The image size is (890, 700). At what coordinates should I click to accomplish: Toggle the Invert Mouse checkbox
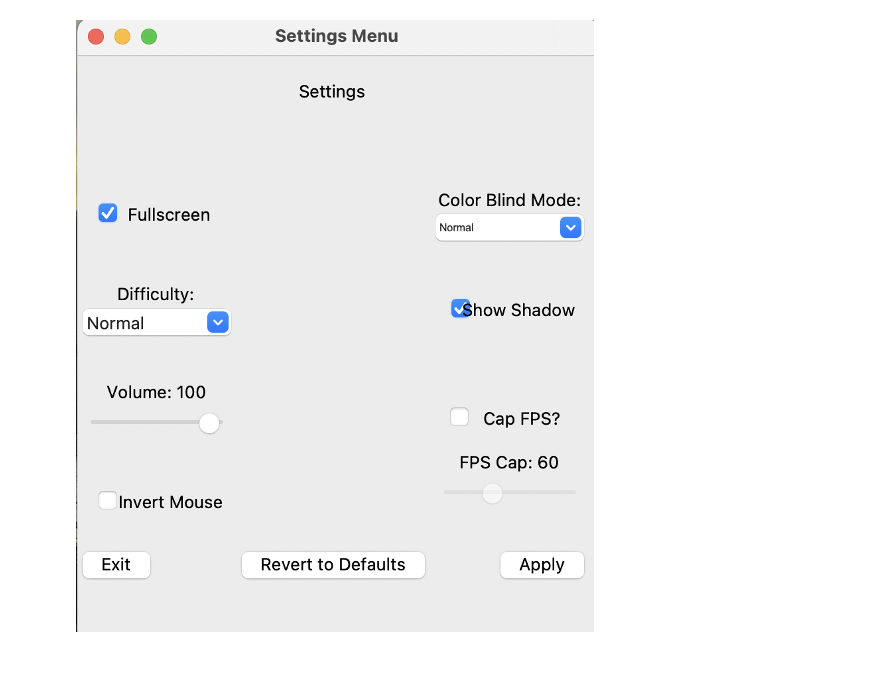point(107,501)
